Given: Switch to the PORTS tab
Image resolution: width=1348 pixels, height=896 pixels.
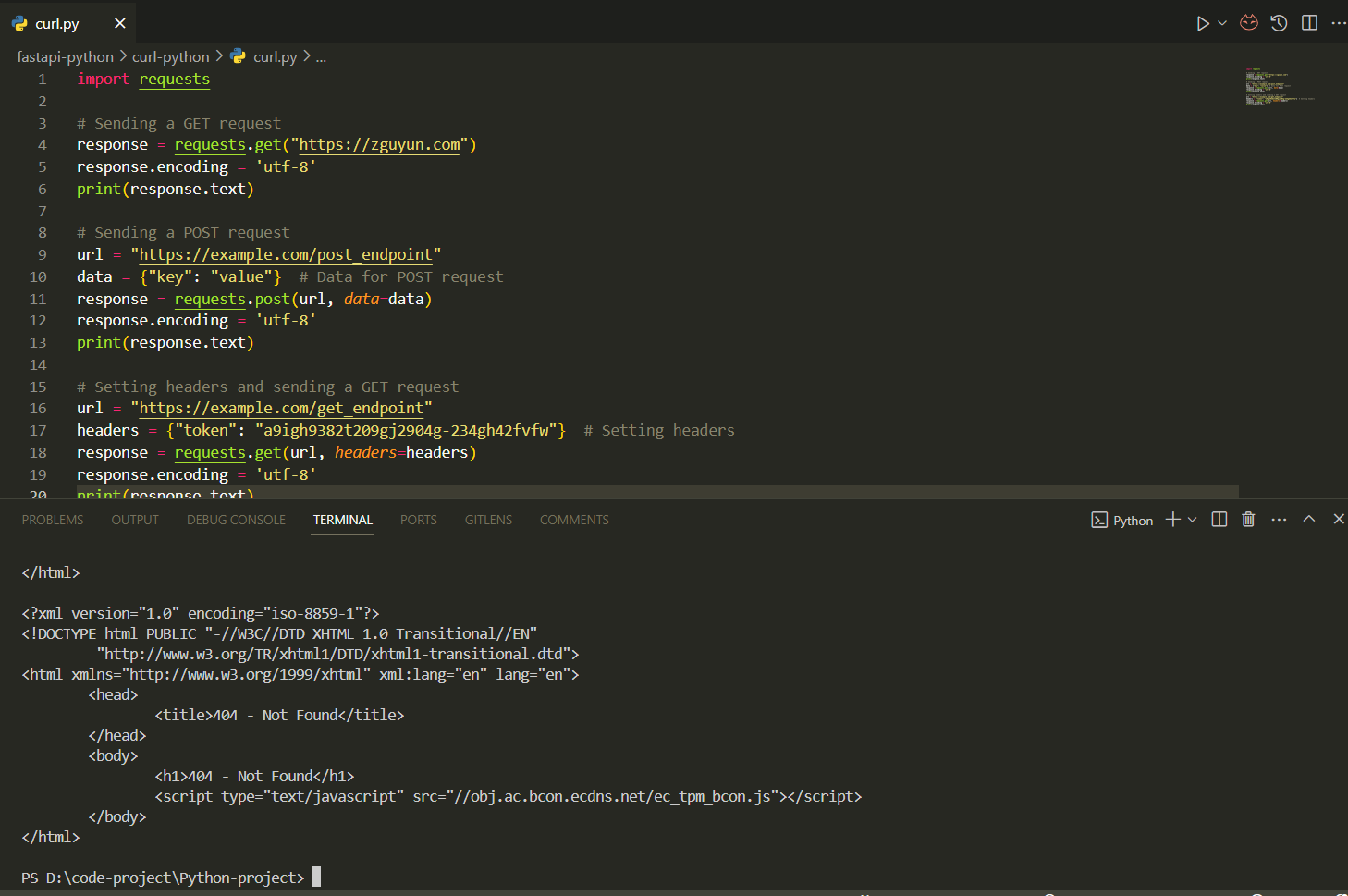Looking at the screenshot, I should [419, 520].
